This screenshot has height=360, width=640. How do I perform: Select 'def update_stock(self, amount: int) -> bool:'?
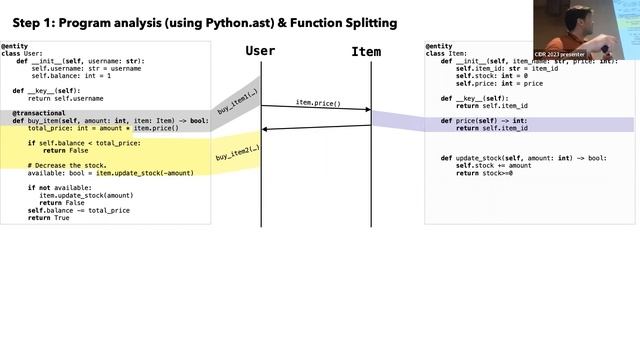tap(524, 158)
